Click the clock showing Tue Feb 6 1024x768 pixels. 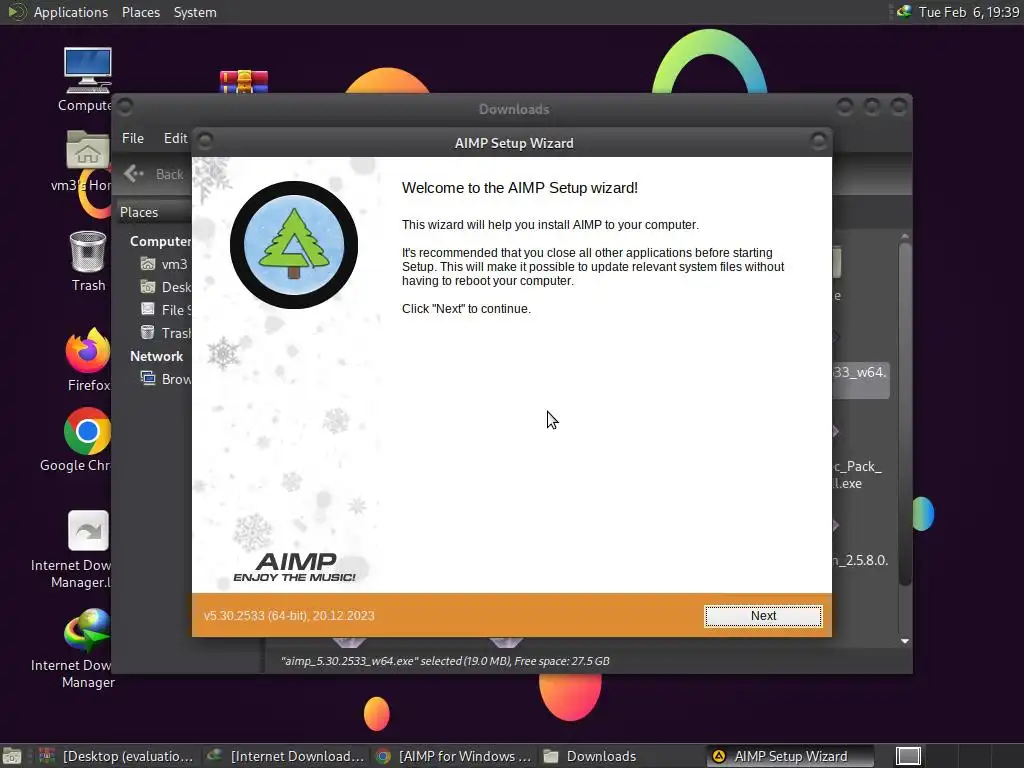tap(968, 12)
